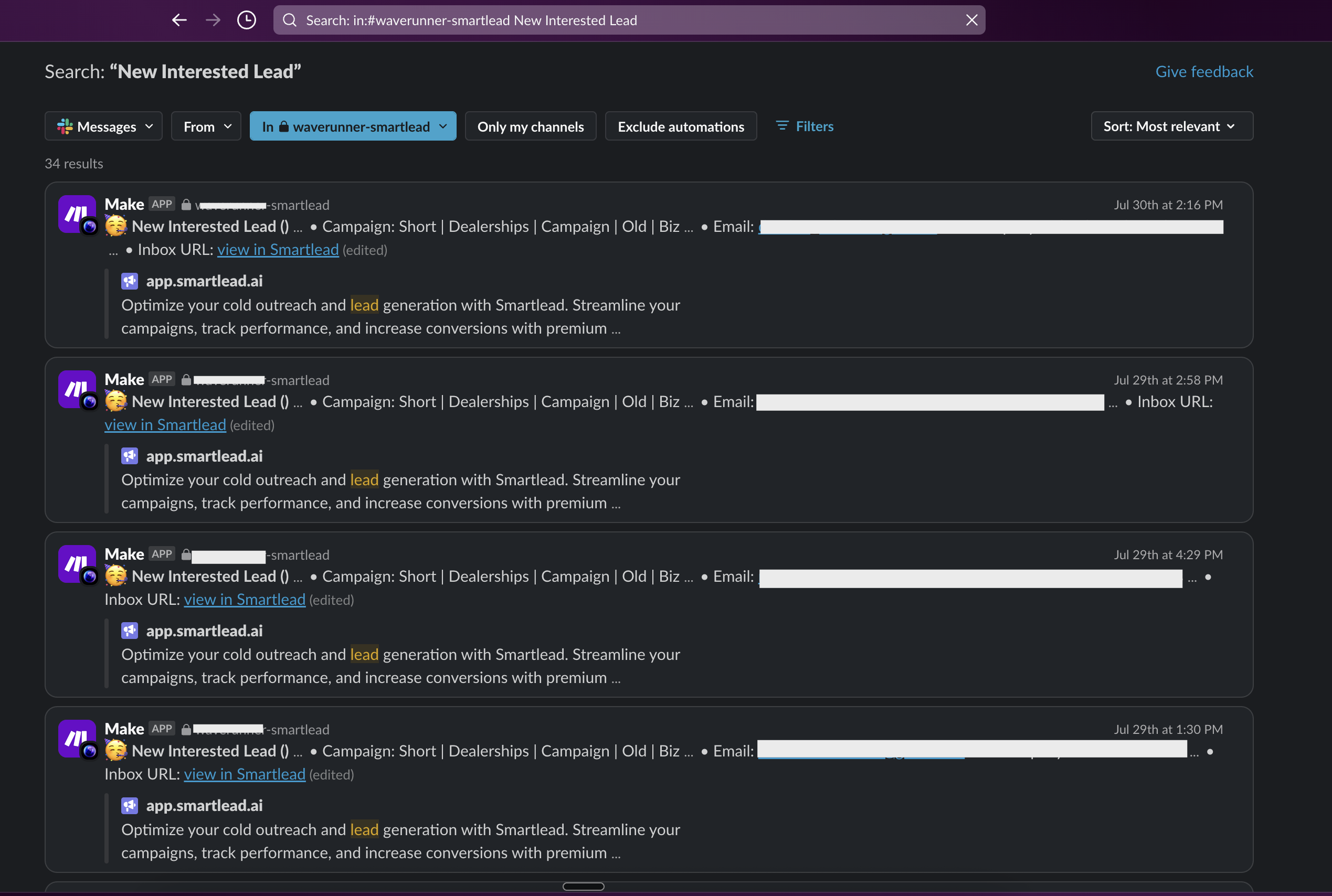This screenshot has height=896, width=1332.
Task: Open the history clock icon
Action: [x=246, y=20]
